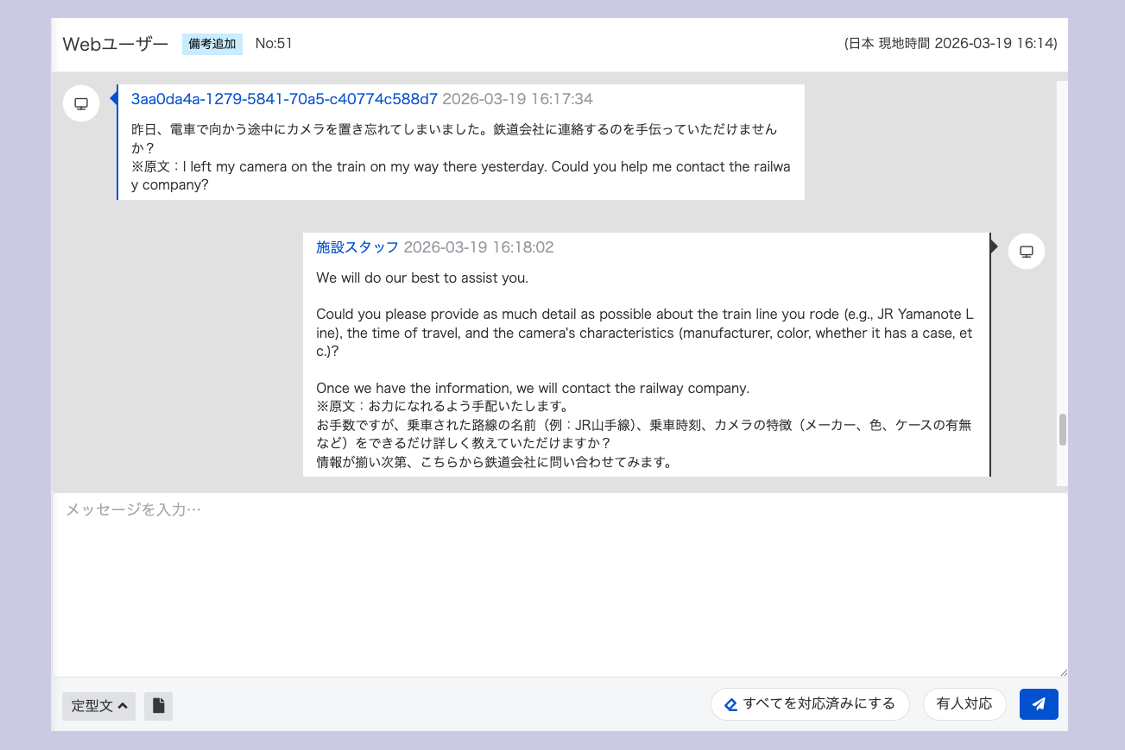Click the staff monitor avatar icon

pos(1026,252)
